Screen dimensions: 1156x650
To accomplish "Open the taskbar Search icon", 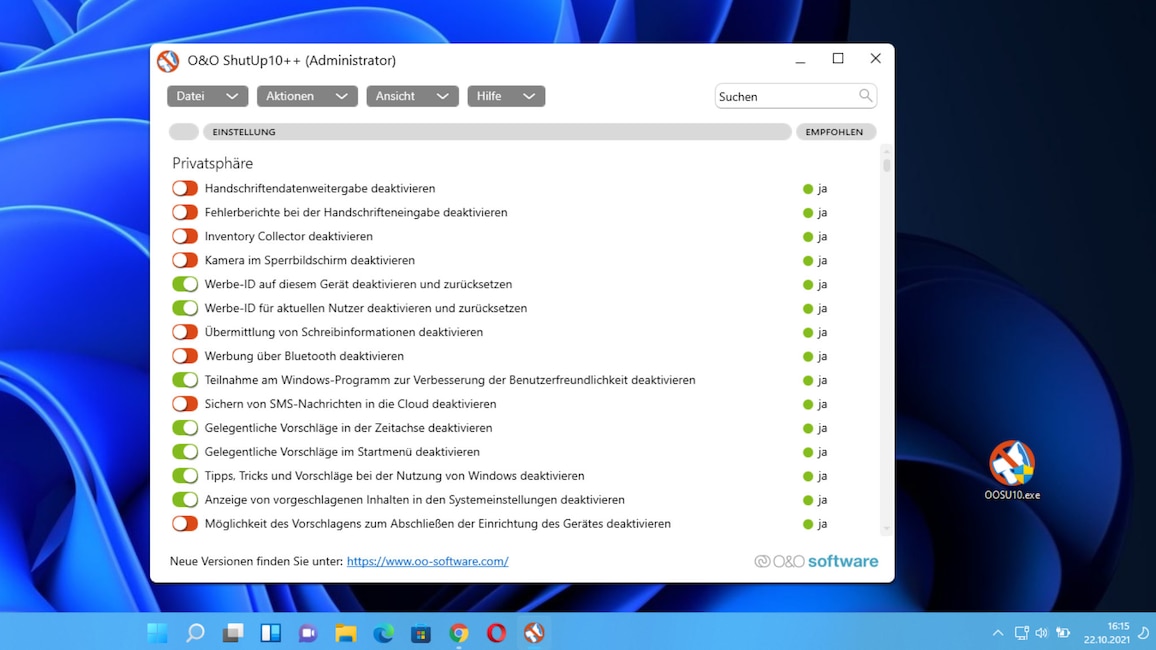I will tap(195, 633).
